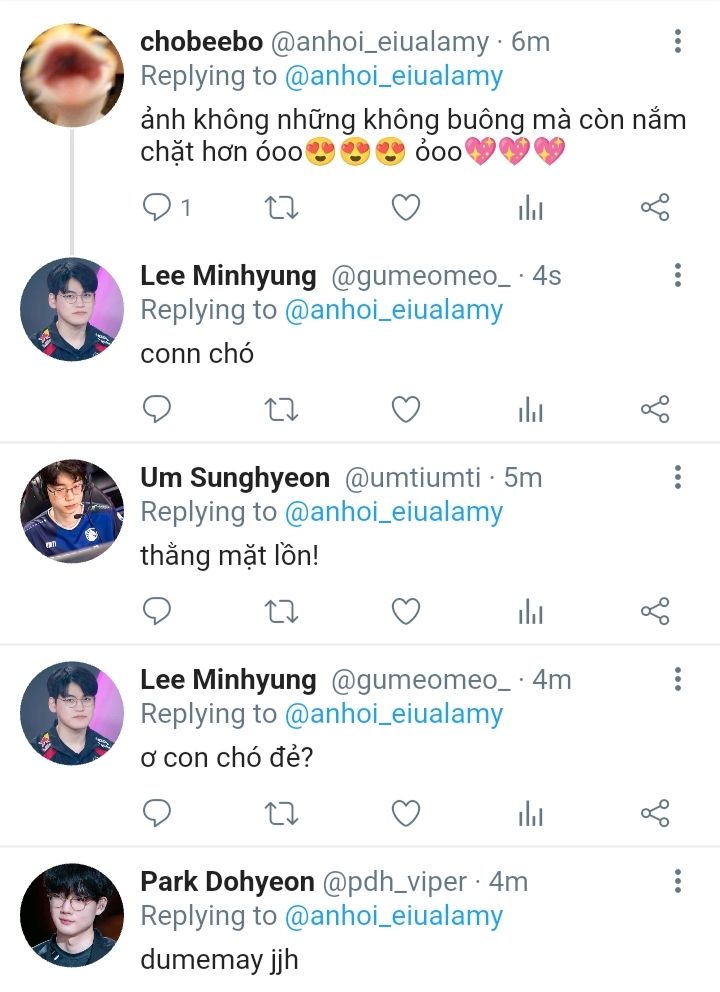The height and width of the screenshot is (992, 720).
Task: Open more options on Park Dohyeon's tweet
Action: (678, 881)
